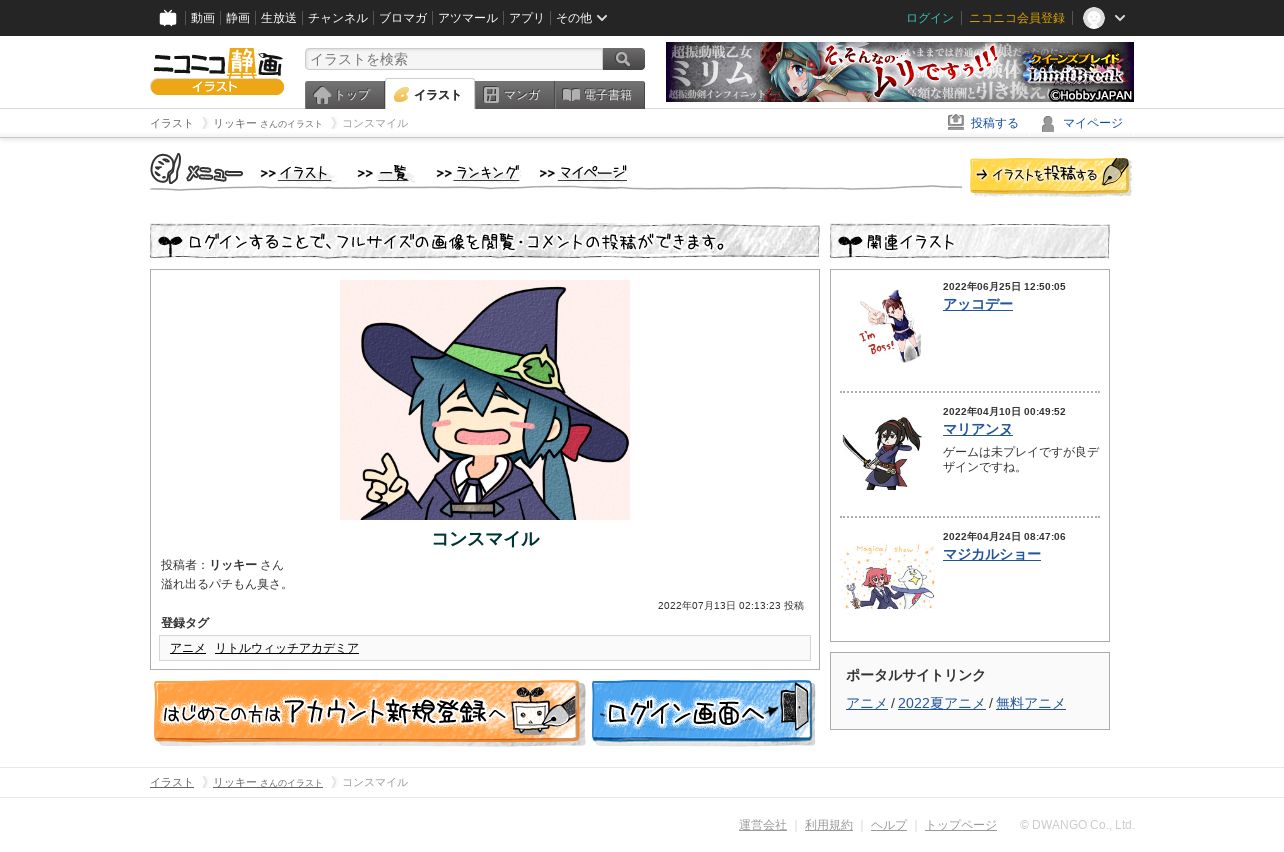The width and height of the screenshot is (1284, 852).
Task: Open the コンスマイル witch illustration
Action: pos(485,400)
